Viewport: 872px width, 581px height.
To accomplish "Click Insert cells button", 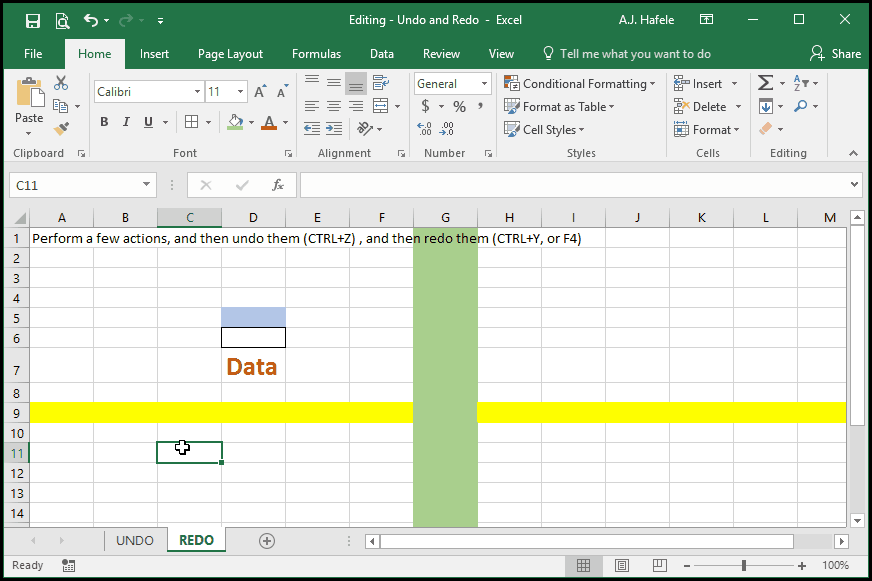I will pos(698,83).
